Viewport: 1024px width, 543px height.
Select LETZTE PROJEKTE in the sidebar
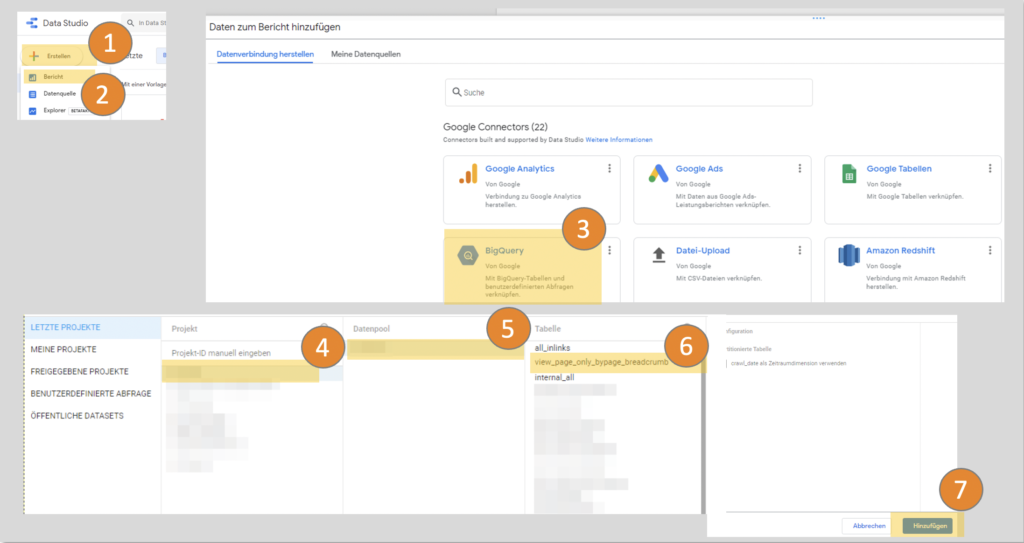click(93, 327)
